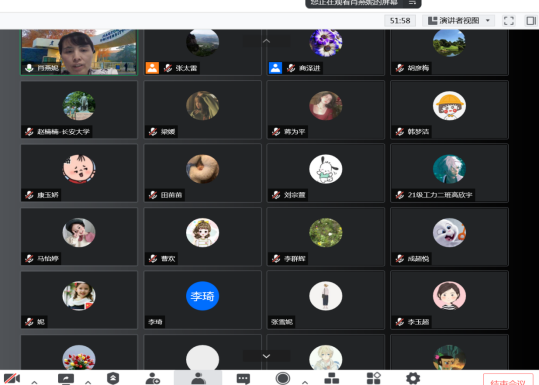
Task: Toggle the fullscreen icon in top bar
Action: 509,21
